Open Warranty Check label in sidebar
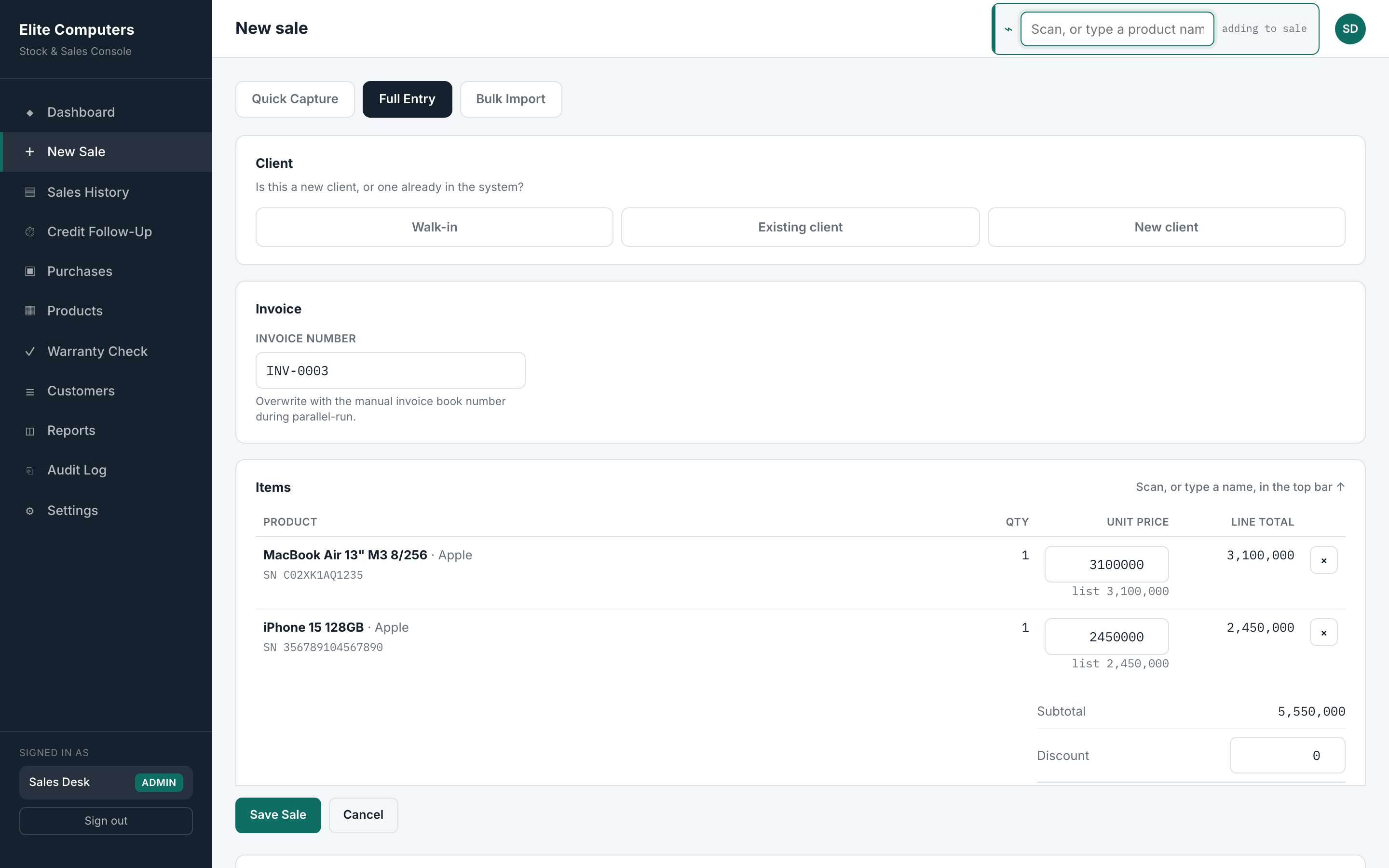Image resolution: width=1389 pixels, height=868 pixels. pos(97,352)
